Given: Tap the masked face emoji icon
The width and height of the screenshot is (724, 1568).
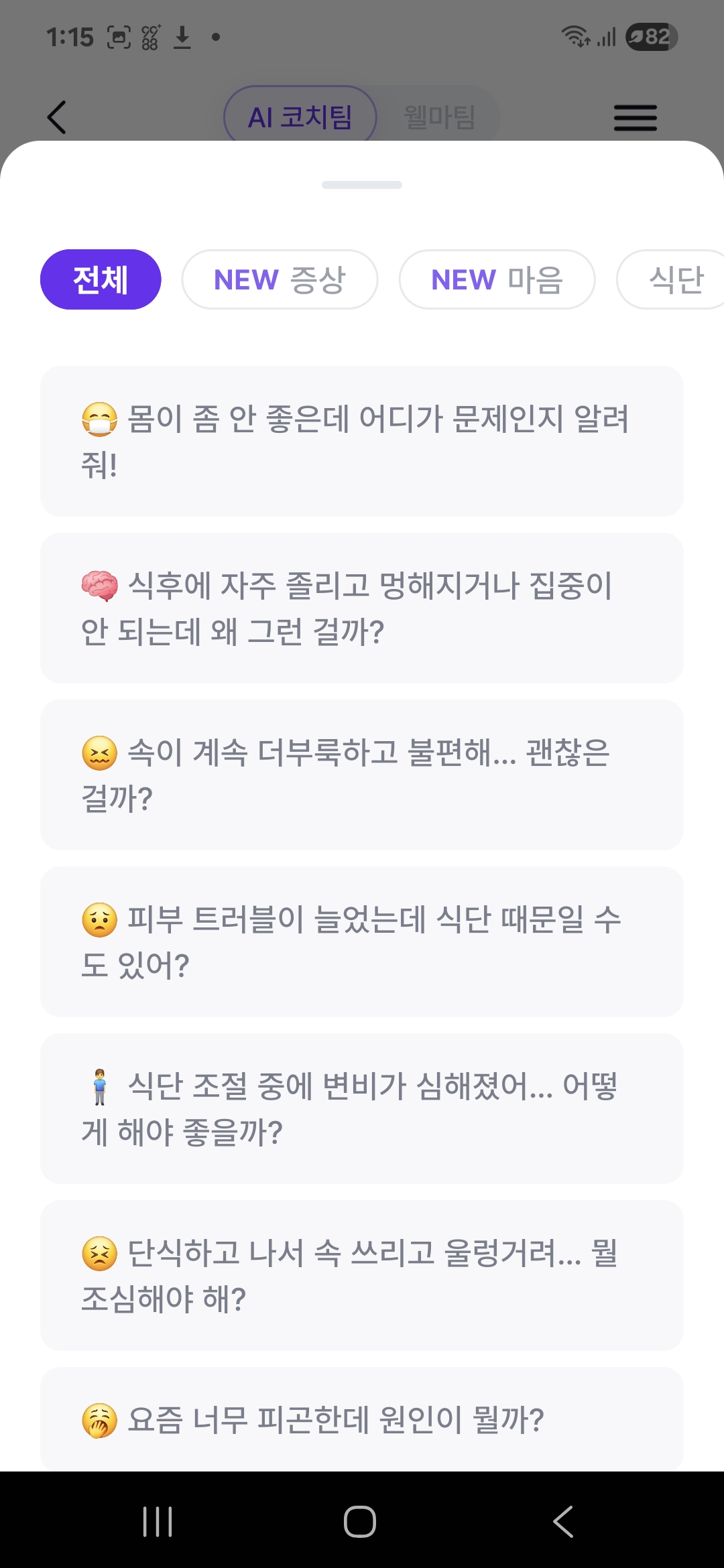Looking at the screenshot, I should [99, 419].
